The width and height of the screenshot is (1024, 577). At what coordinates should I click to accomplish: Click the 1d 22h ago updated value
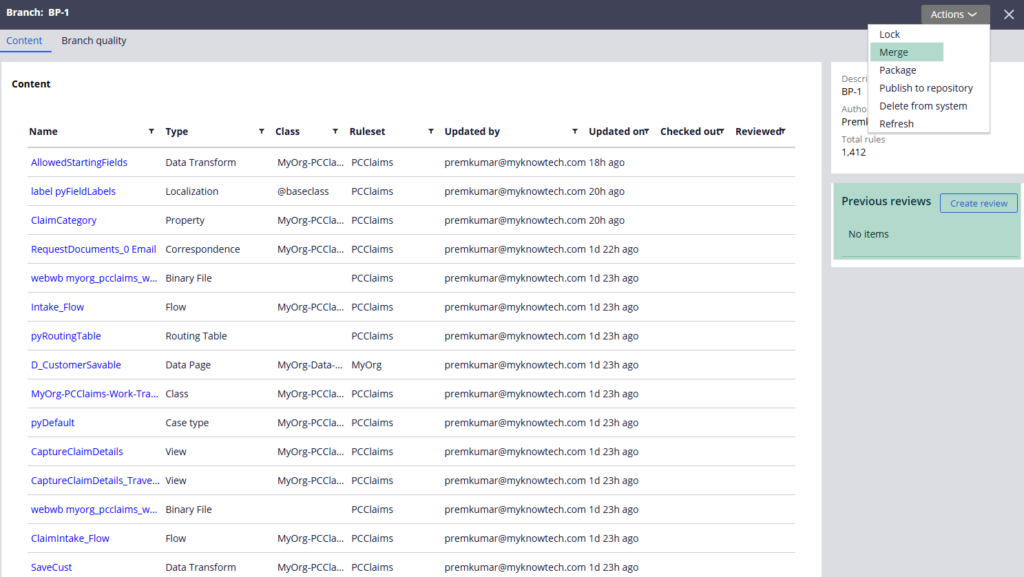tap(614, 249)
